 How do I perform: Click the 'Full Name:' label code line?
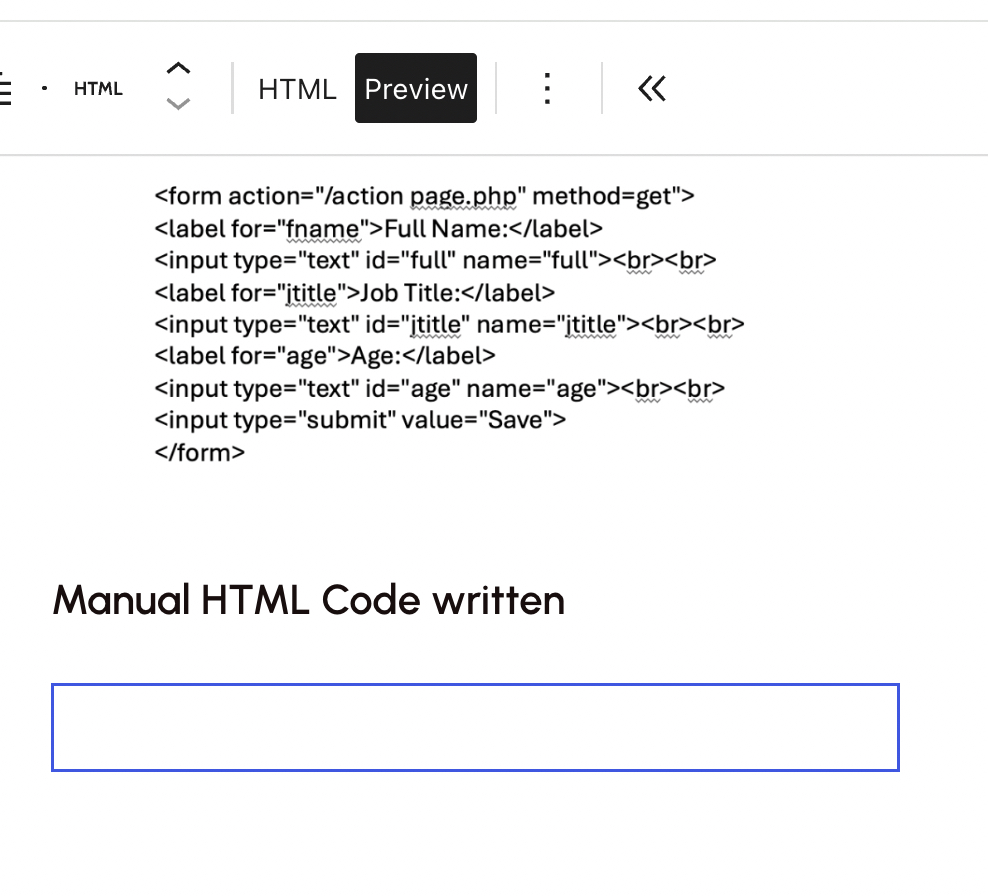click(x=378, y=228)
